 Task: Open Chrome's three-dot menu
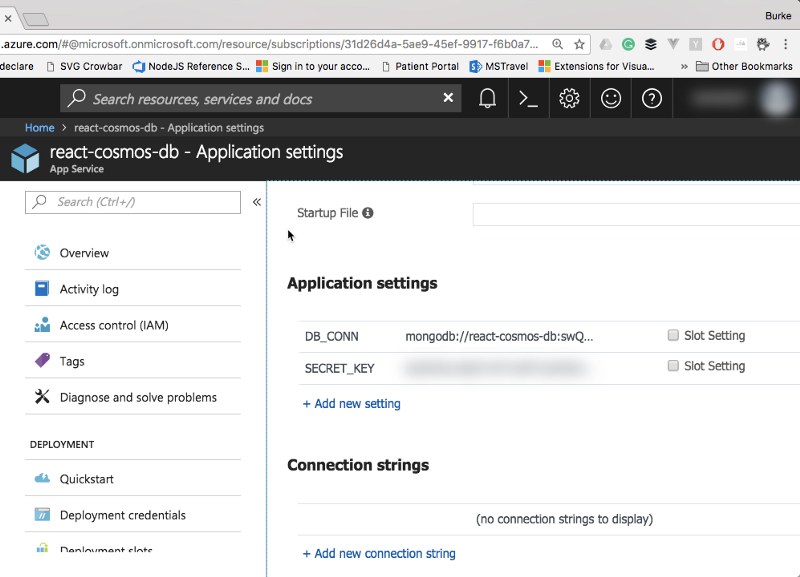(x=786, y=44)
